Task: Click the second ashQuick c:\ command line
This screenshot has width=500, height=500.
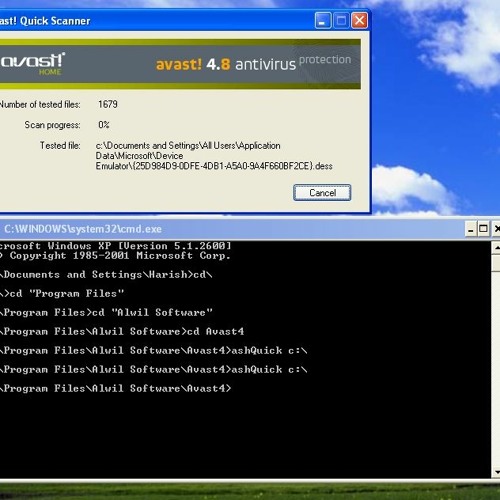Action: coord(153,370)
